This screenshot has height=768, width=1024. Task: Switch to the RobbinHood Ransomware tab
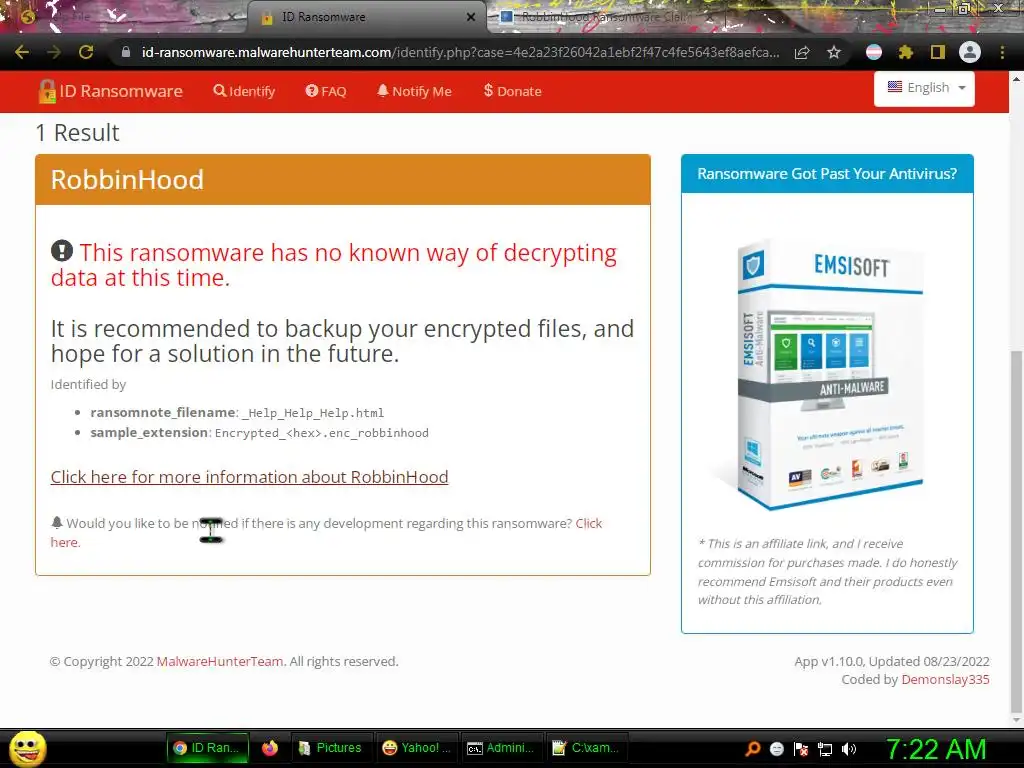(604, 18)
